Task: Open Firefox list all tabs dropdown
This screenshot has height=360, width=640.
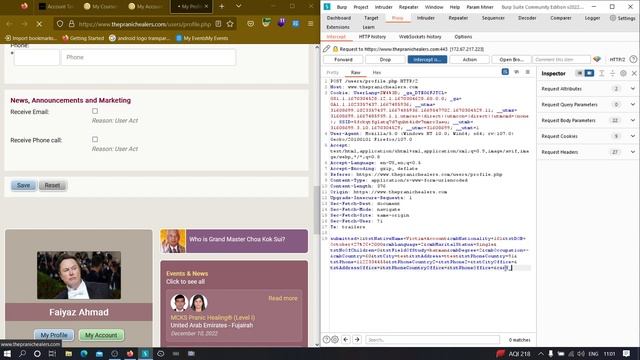Action: coord(238,6)
